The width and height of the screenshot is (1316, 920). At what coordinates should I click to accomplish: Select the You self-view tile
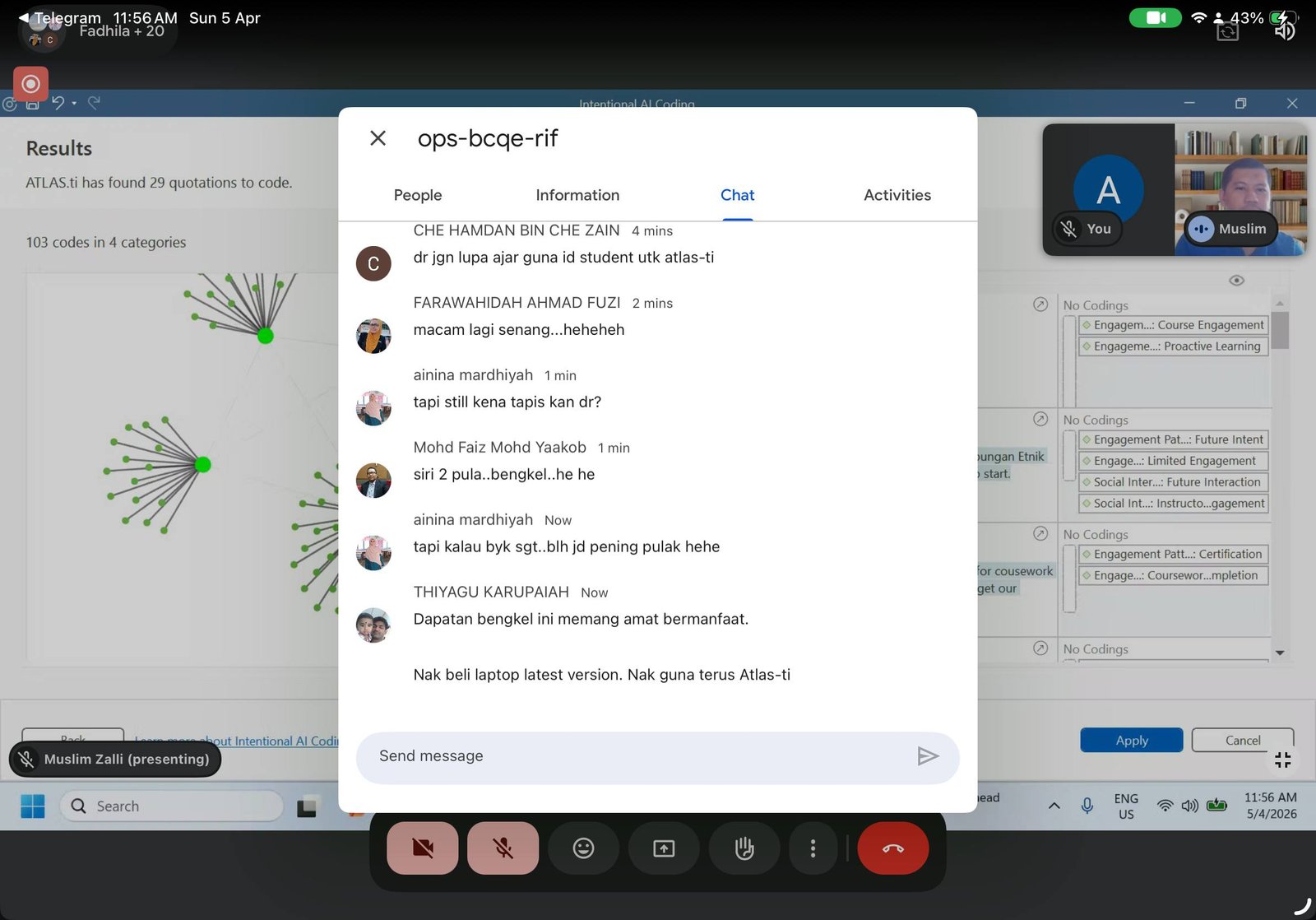point(1108,190)
